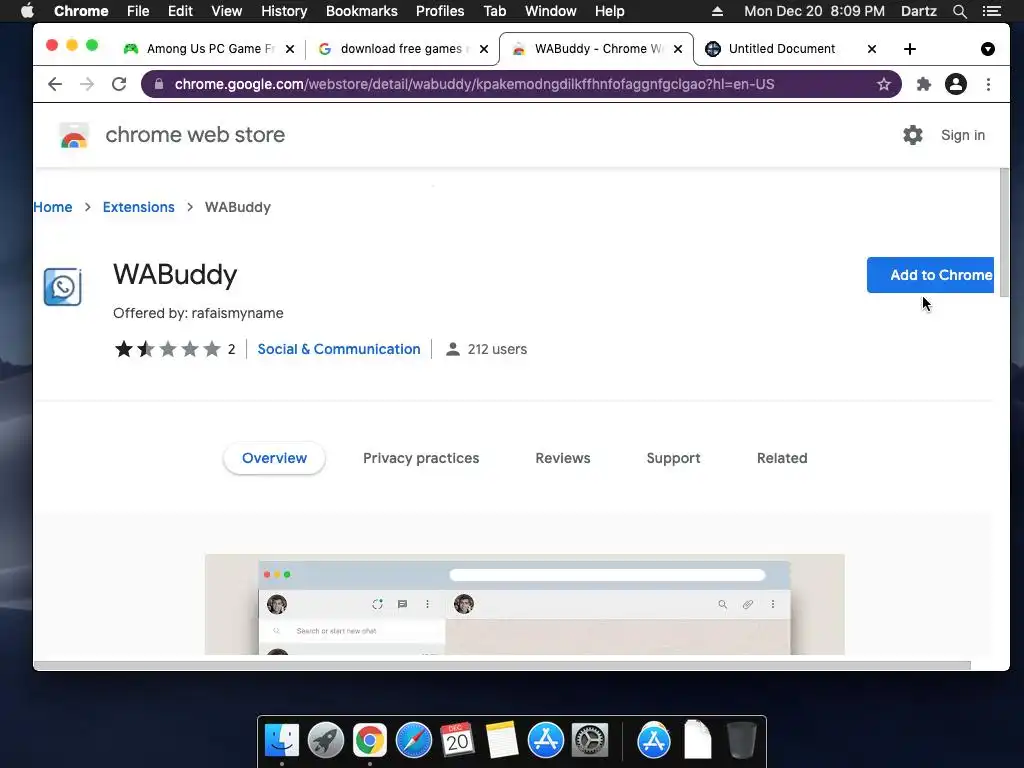This screenshot has height=768, width=1024.
Task: Open Notes app in dock
Action: [x=502, y=741]
